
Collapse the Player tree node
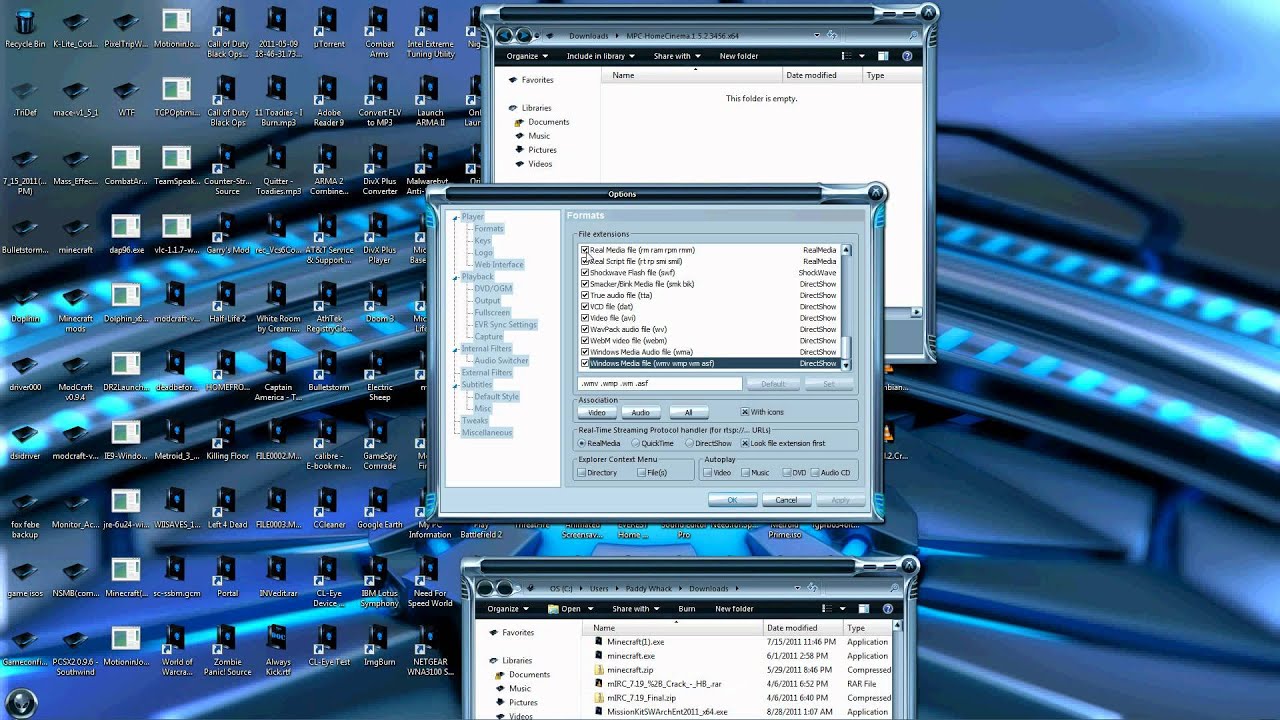coord(455,217)
